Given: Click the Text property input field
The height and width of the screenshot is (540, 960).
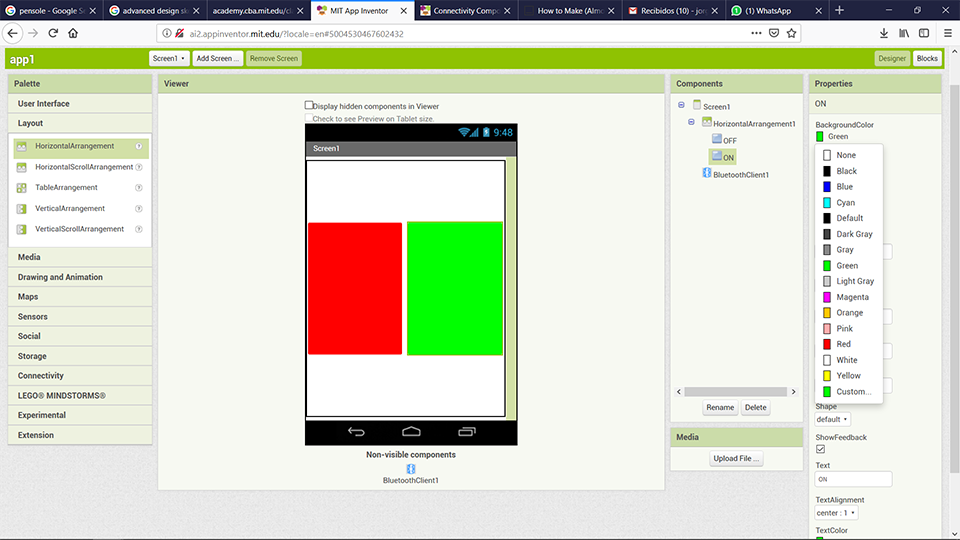Looking at the screenshot, I should point(853,479).
